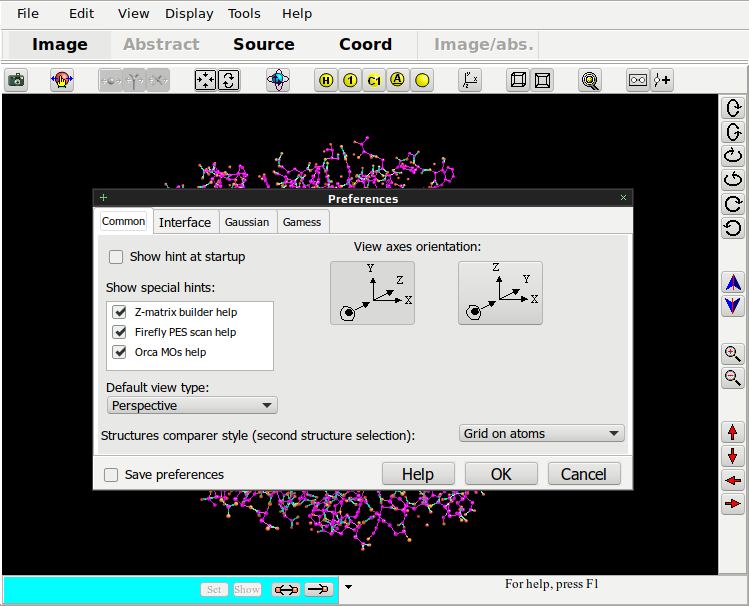Uncheck Z-matrix builder help
This screenshot has height=606, width=749.
[x=119, y=312]
